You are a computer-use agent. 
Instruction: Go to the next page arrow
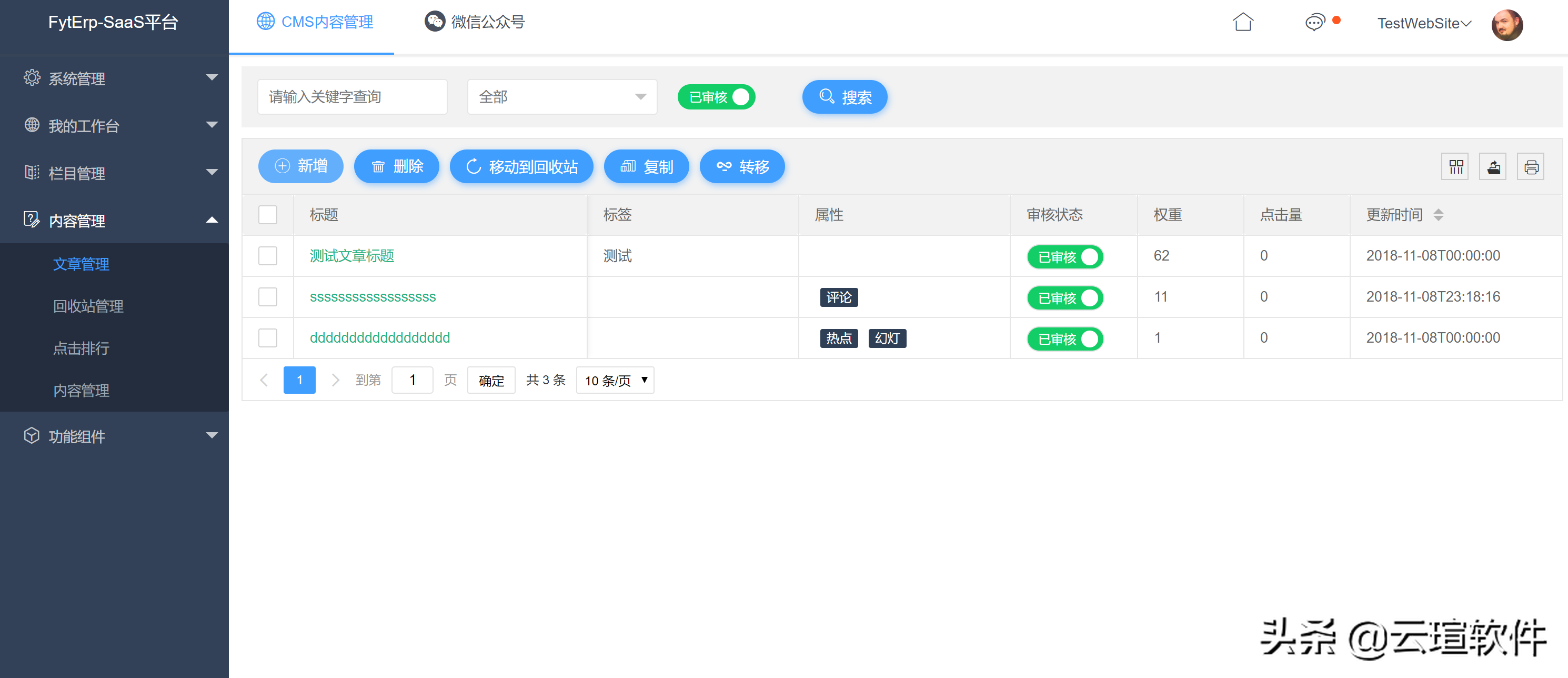pyautogui.click(x=335, y=380)
